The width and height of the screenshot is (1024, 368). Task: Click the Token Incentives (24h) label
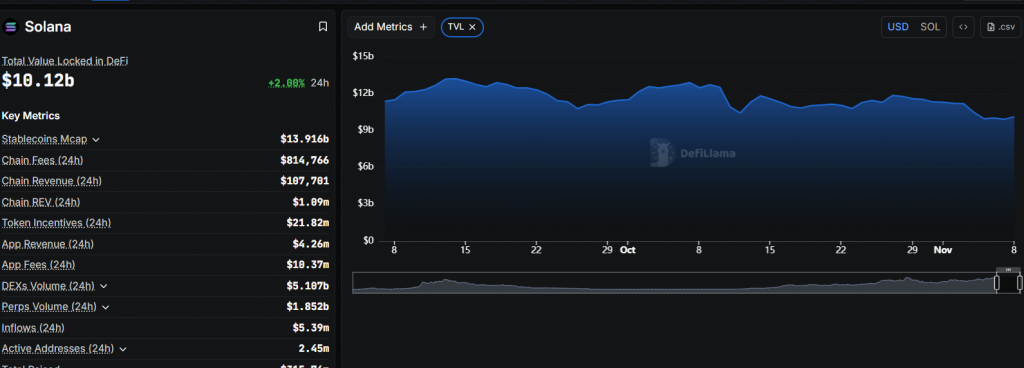point(56,223)
